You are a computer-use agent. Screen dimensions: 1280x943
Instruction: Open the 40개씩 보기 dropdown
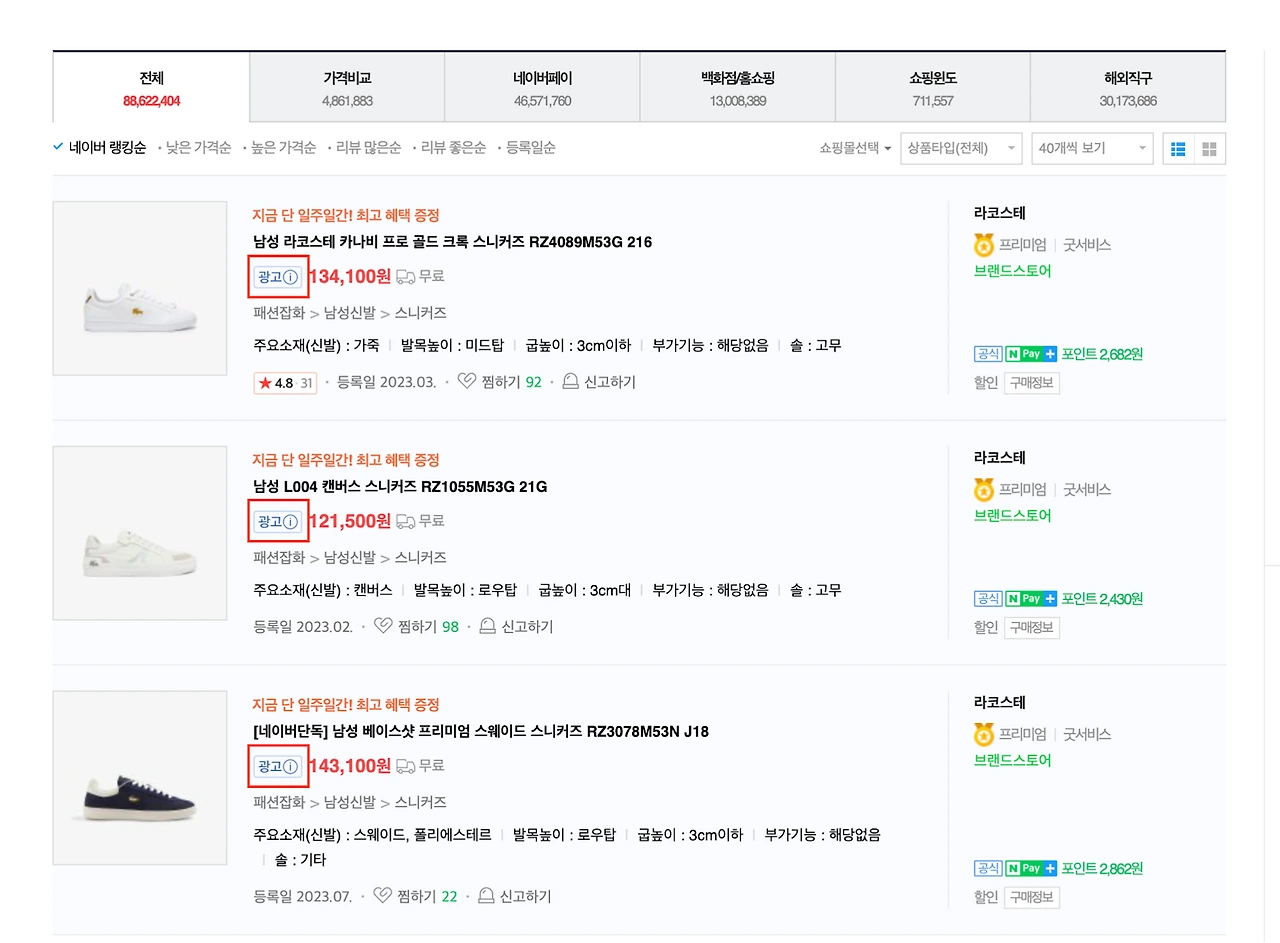[1092, 149]
